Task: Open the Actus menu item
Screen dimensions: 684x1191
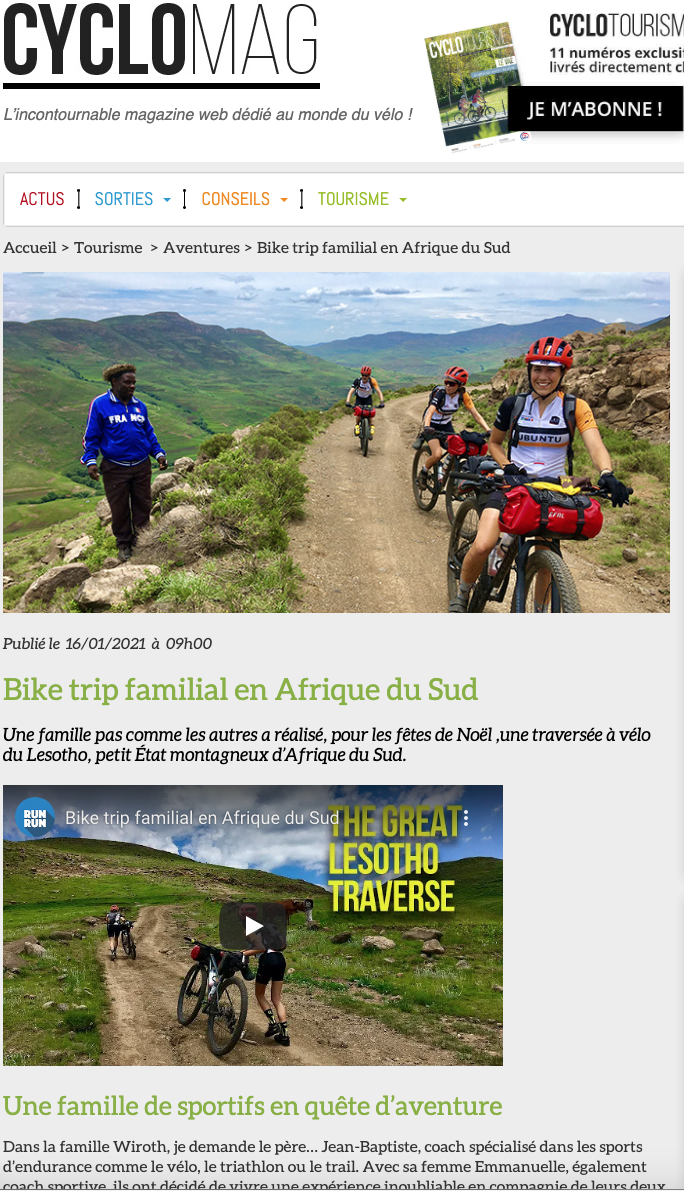Action: point(42,199)
